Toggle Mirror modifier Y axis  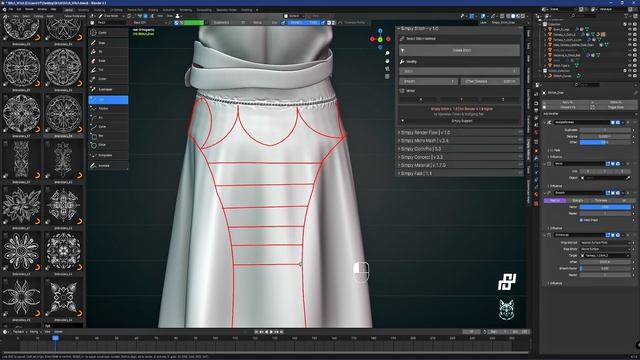pos(605,171)
